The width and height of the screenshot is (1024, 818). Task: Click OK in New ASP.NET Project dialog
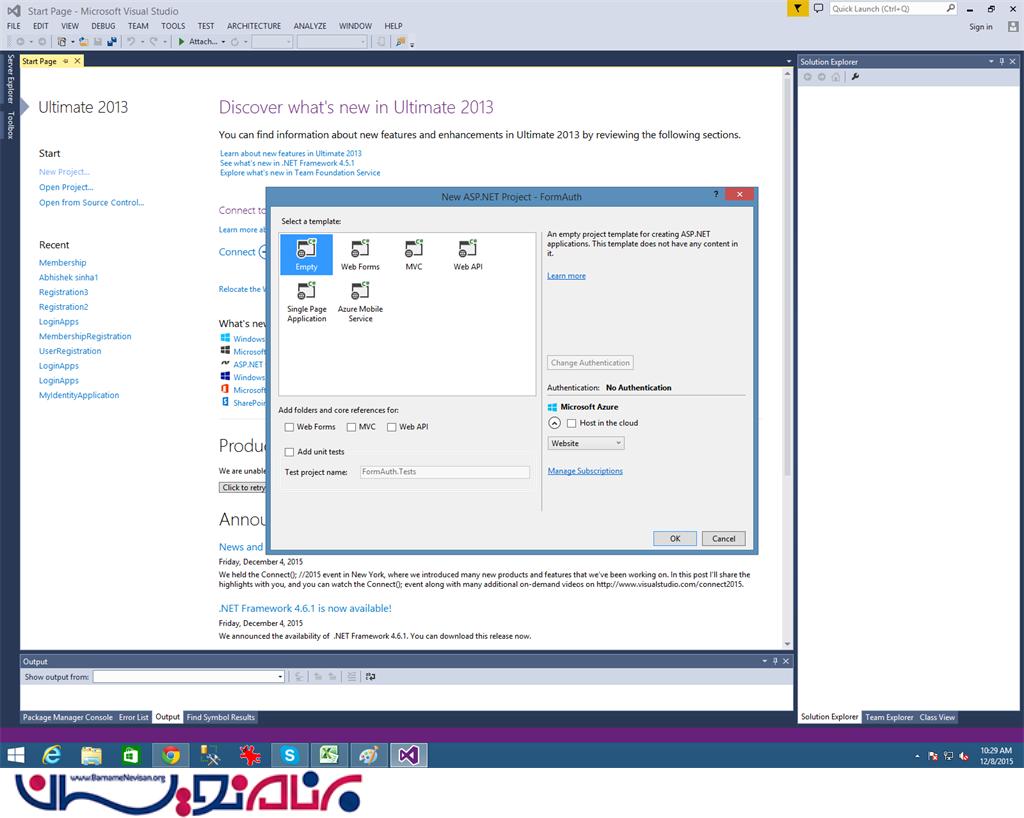coord(675,539)
